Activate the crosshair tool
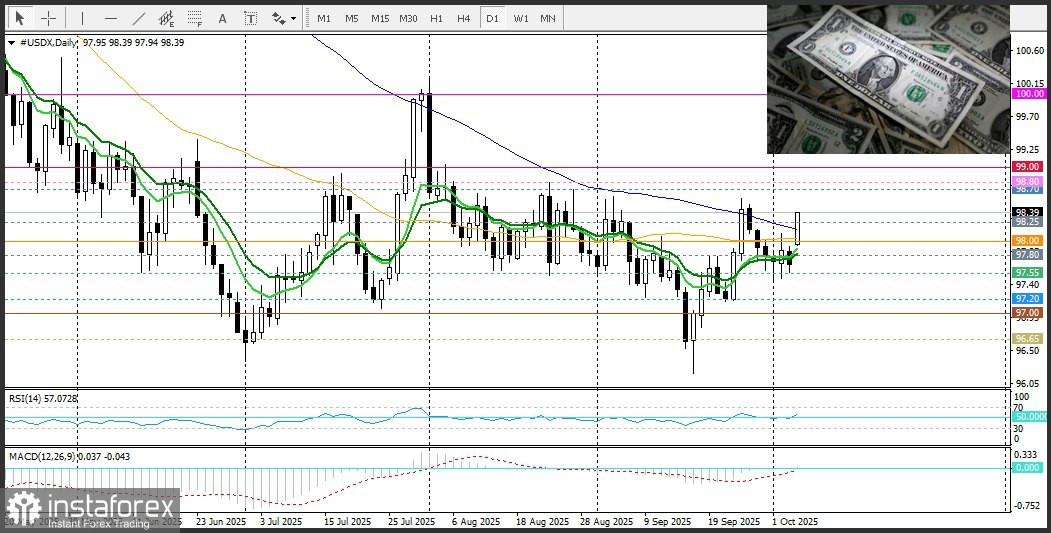 (x=48, y=18)
